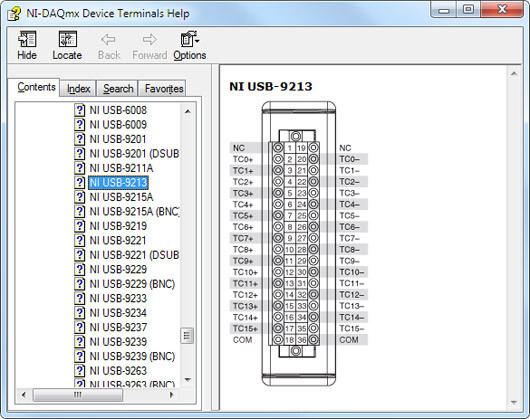Select the NI USB-9229 topic

(x=118, y=270)
